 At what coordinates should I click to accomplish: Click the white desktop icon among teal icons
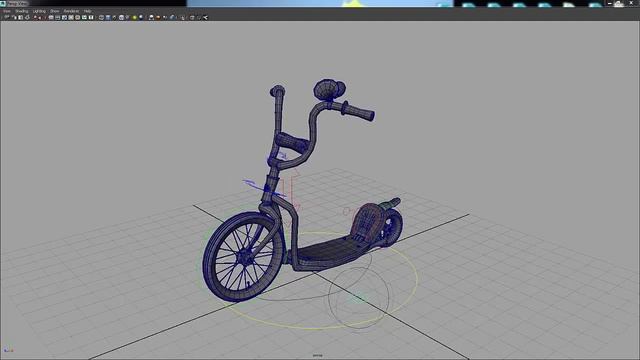point(569,4)
